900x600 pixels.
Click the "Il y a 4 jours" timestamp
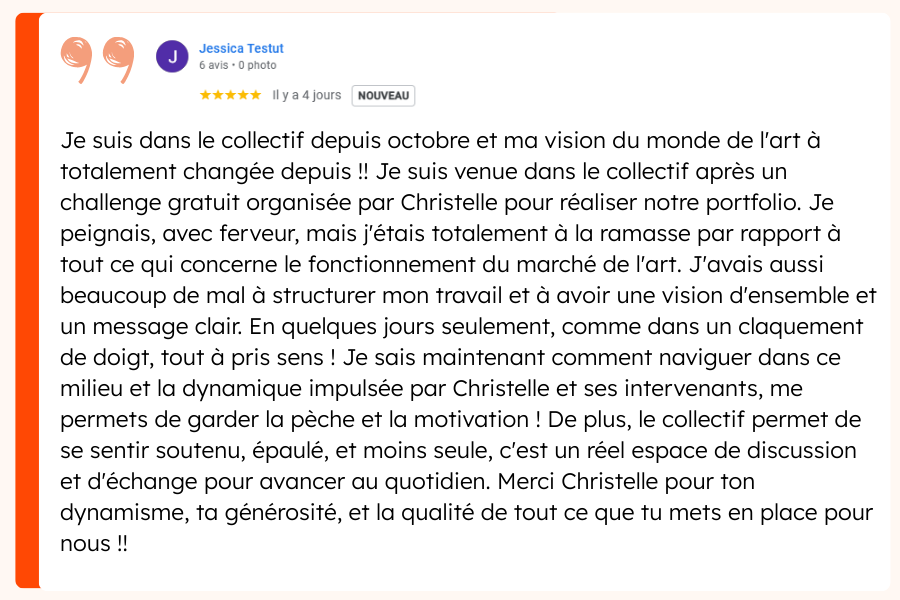tap(306, 95)
